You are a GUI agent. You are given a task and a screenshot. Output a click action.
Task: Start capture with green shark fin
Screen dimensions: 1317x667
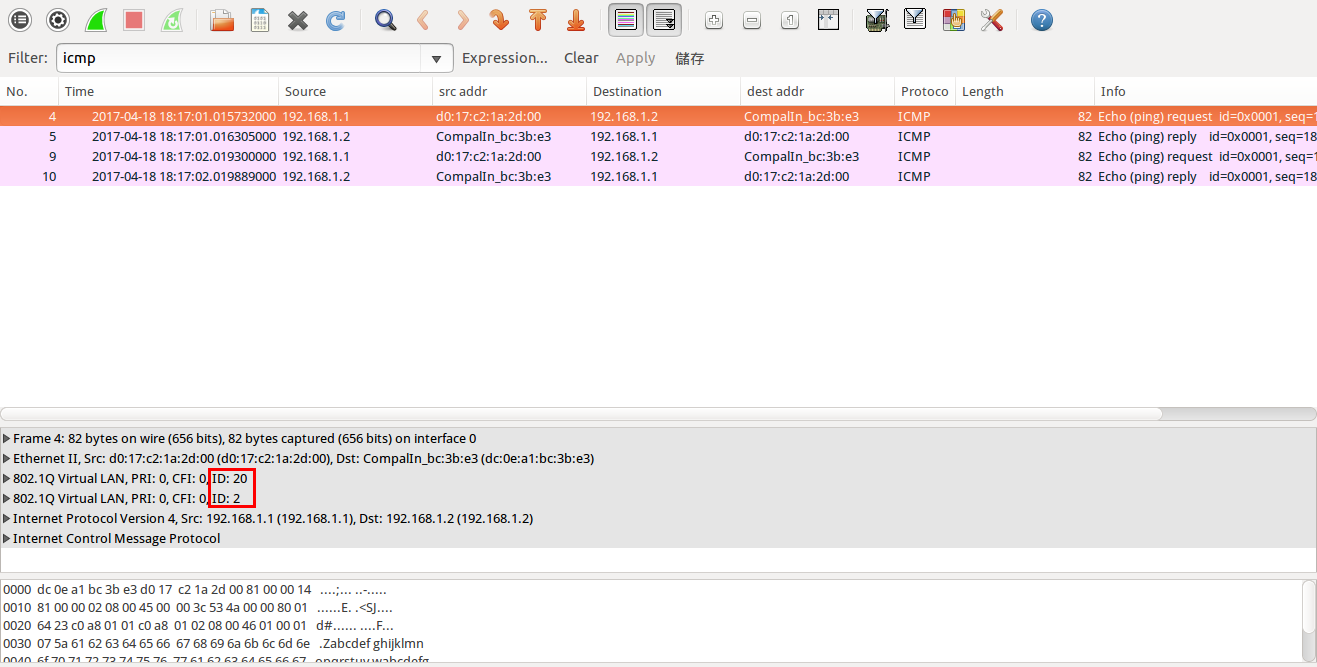pyautogui.click(x=96, y=20)
